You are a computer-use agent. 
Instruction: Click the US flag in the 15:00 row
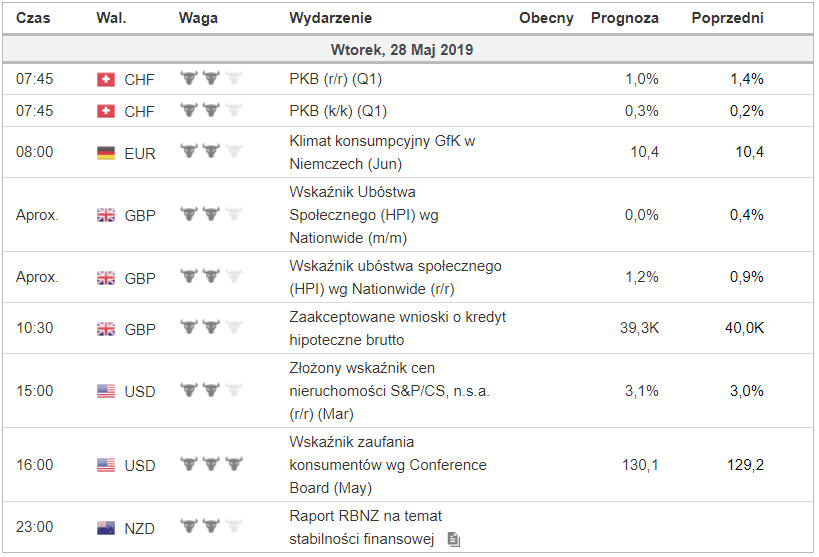click(105, 391)
